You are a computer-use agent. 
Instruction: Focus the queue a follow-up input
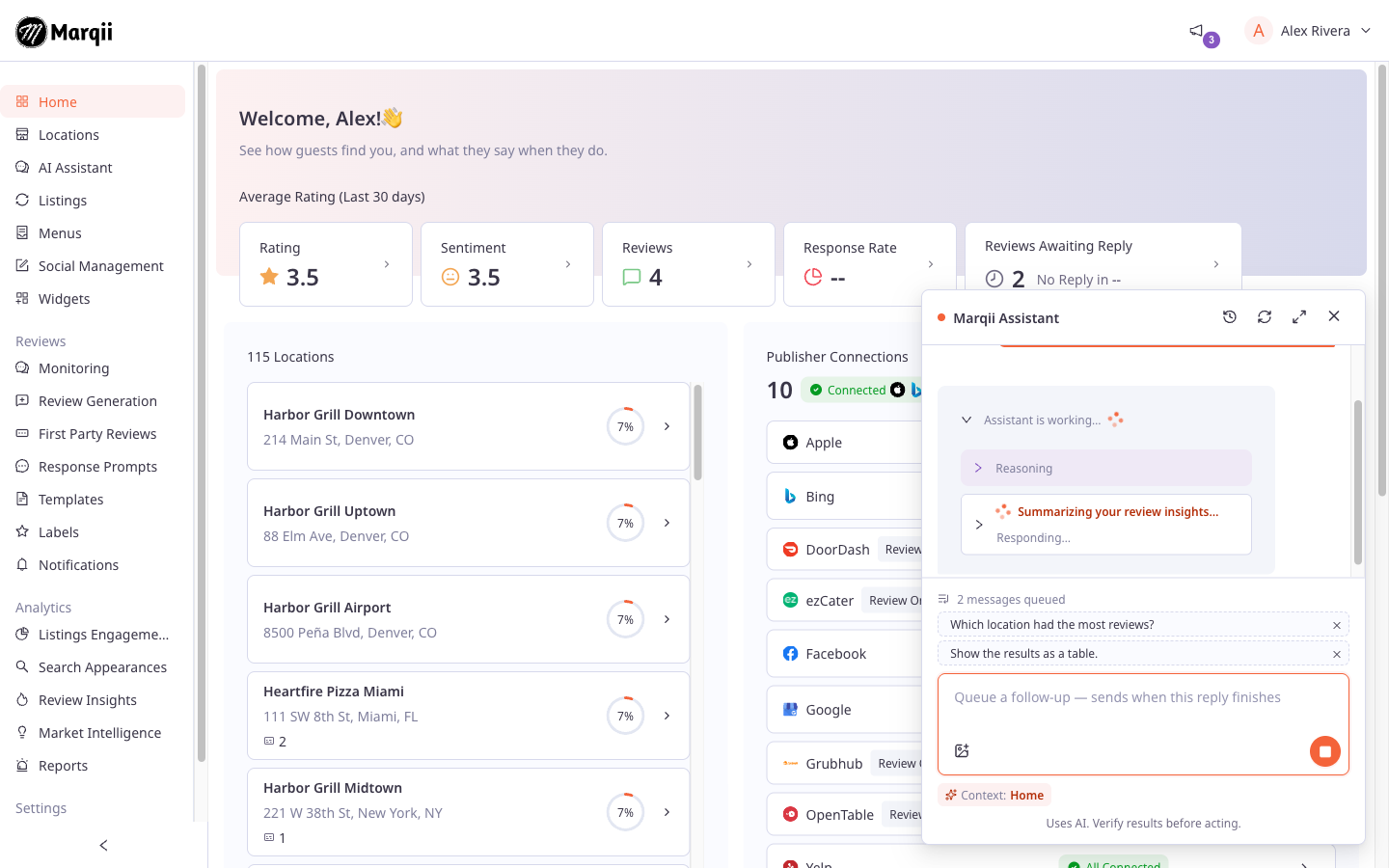click(x=1143, y=698)
